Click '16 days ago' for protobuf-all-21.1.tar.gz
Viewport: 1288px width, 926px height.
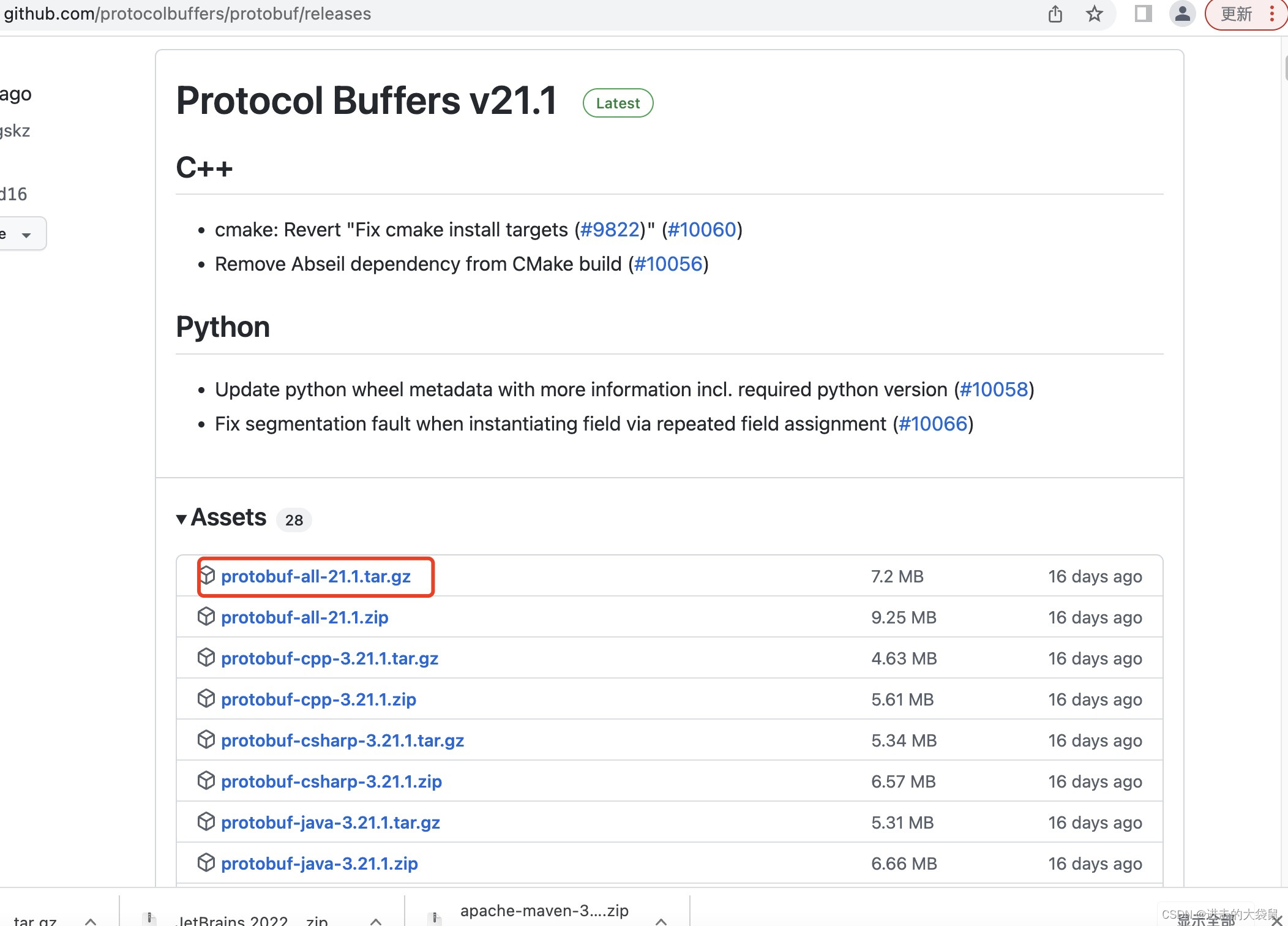[x=1095, y=576]
